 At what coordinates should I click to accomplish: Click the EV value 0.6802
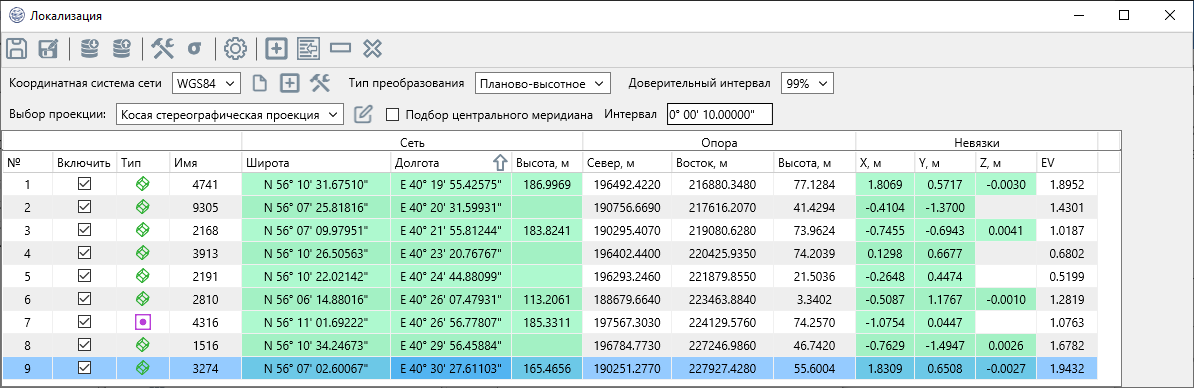pyautogui.click(x=1067, y=252)
